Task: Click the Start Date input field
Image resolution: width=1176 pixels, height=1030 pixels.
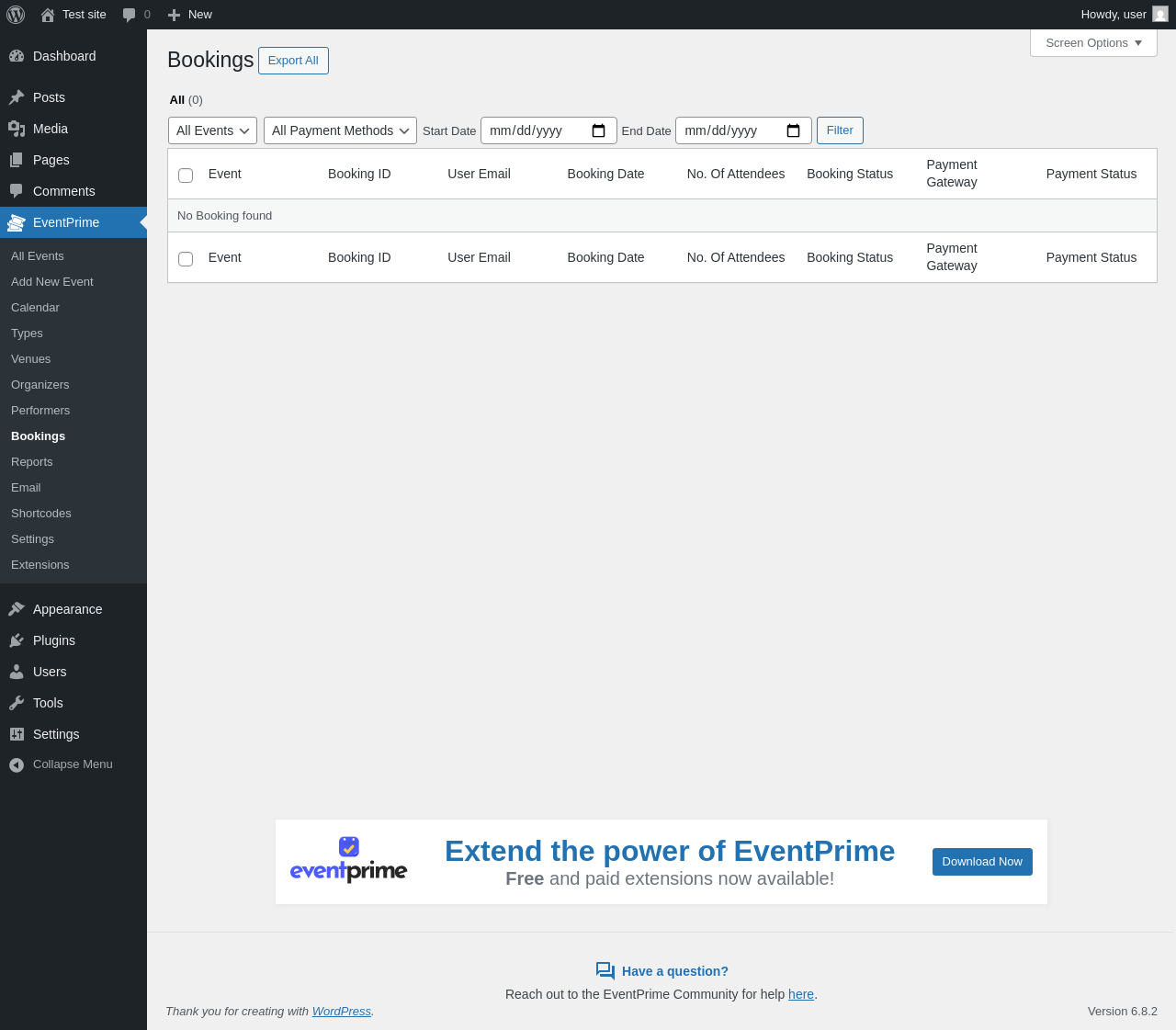Action: tap(533, 130)
